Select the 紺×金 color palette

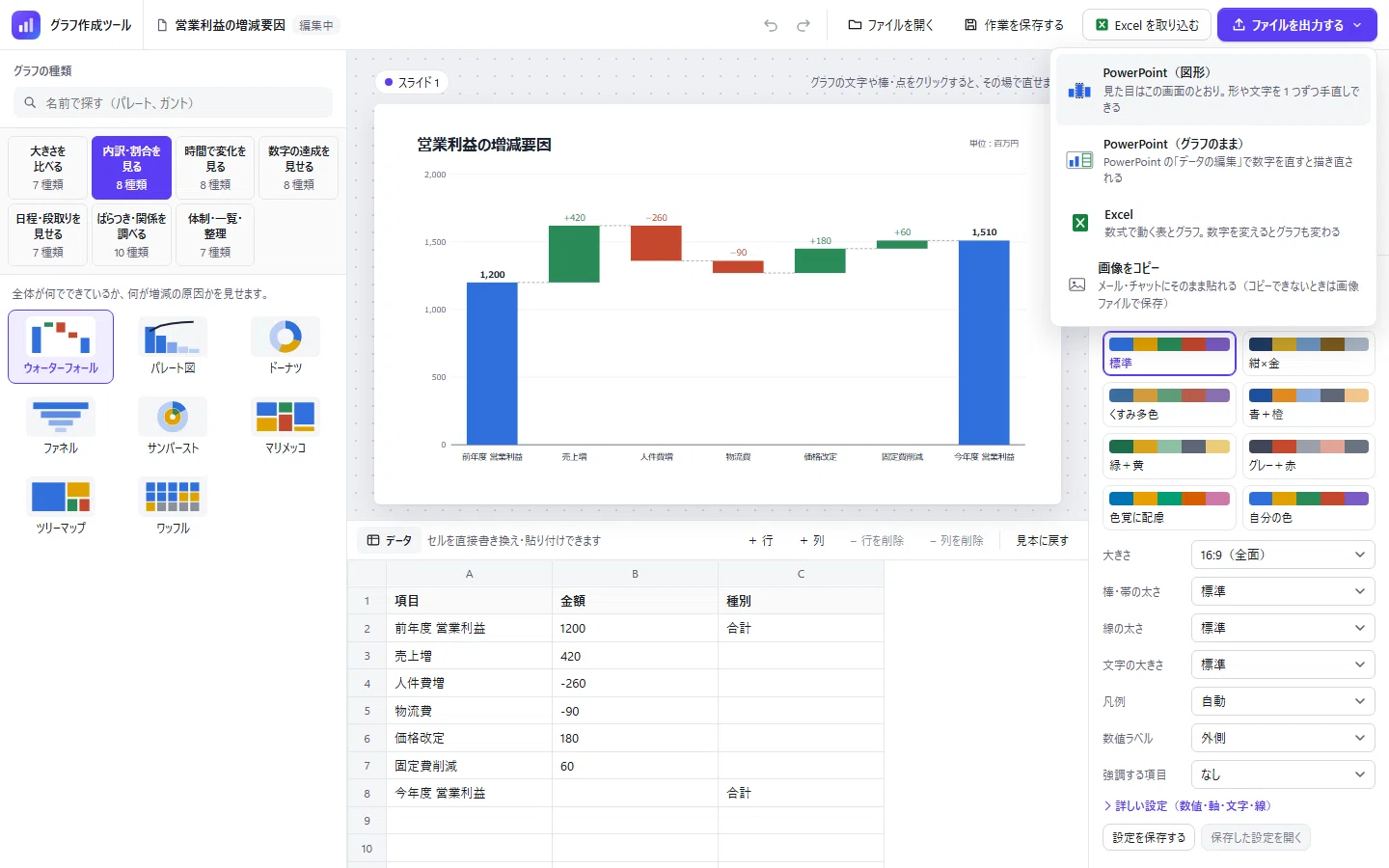coord(1309,354)
